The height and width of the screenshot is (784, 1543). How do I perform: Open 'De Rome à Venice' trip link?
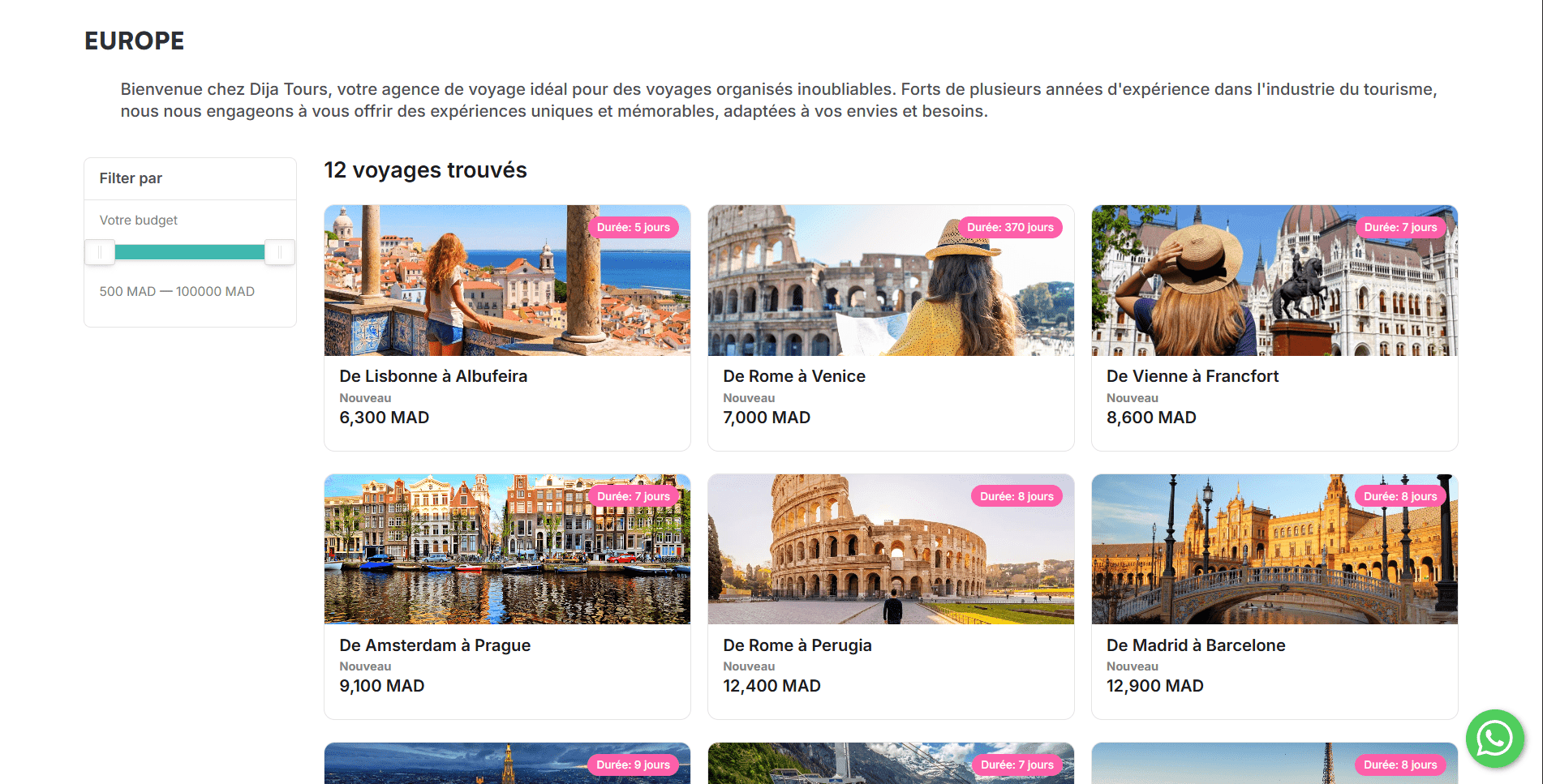pyautogui.click(x=793, y=375)
